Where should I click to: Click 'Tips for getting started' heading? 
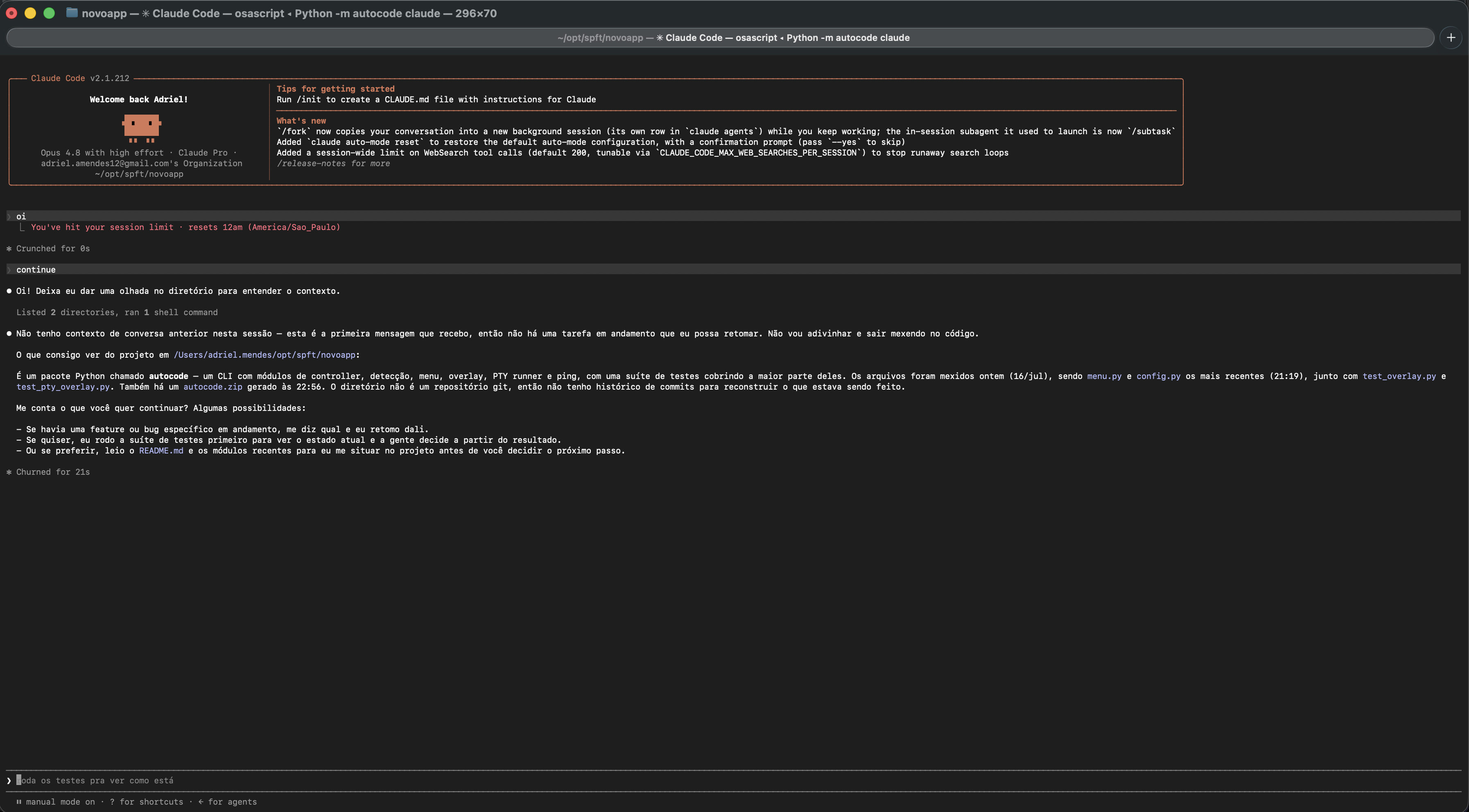point(335,88)
